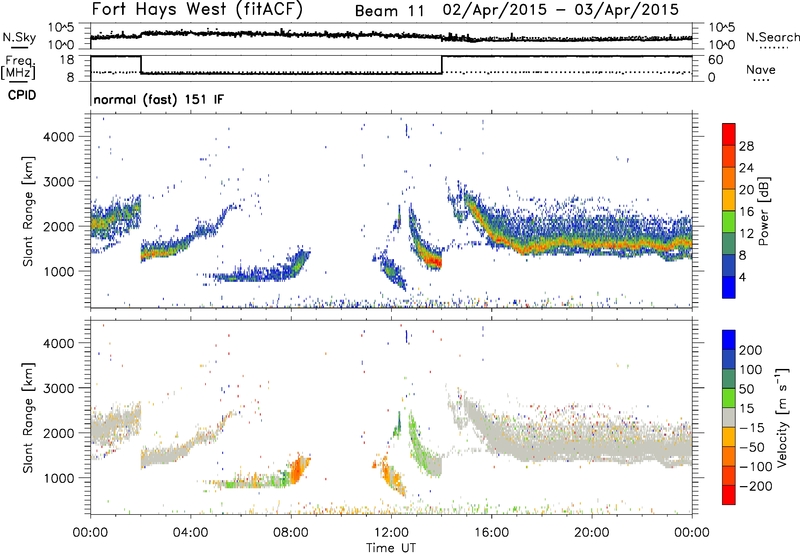Click the 'normal (fast) 151 IF' text
800x554 pixels.
159,99
